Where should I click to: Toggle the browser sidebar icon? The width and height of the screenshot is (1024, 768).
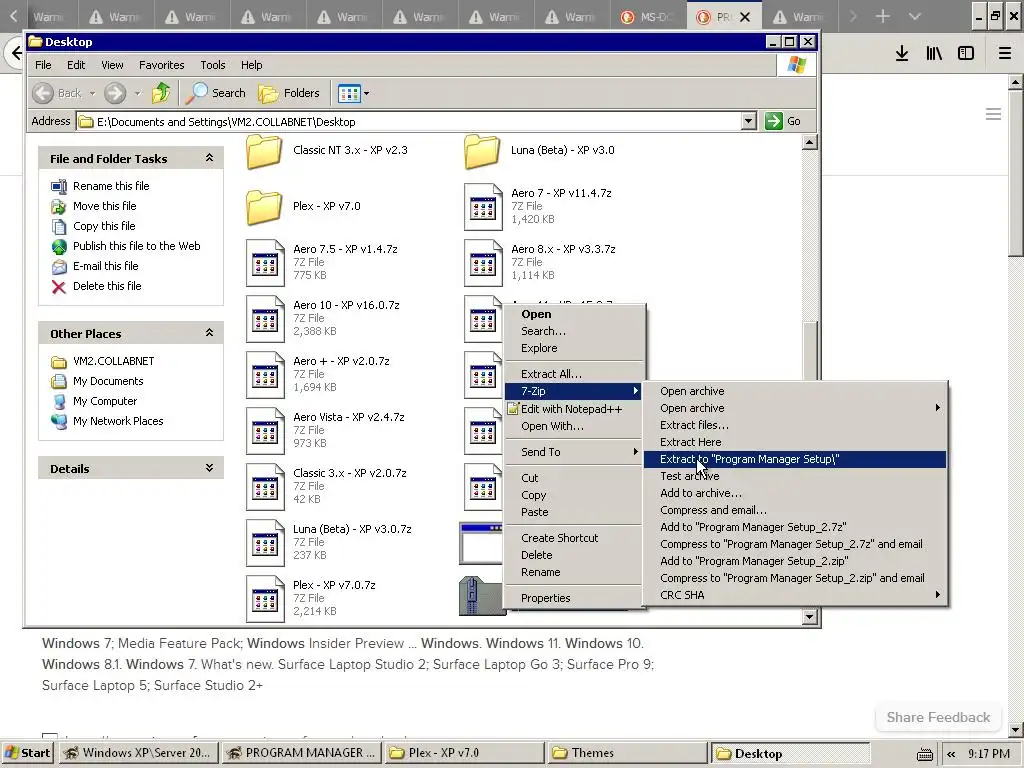click(966, 54)
